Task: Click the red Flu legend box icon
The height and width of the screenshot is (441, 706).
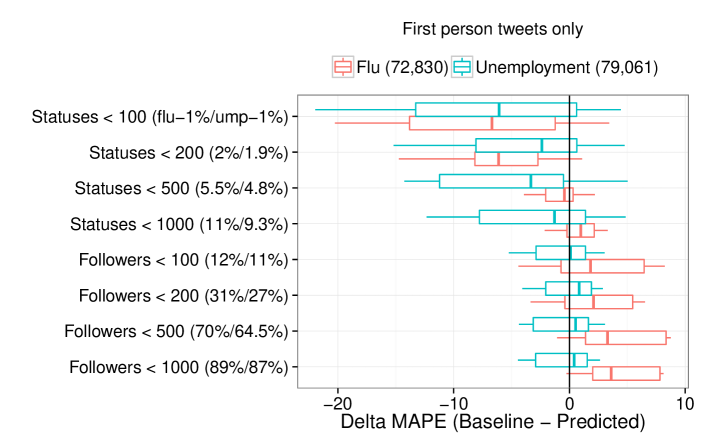Action: pyautogui.click(x=342, y=68)
